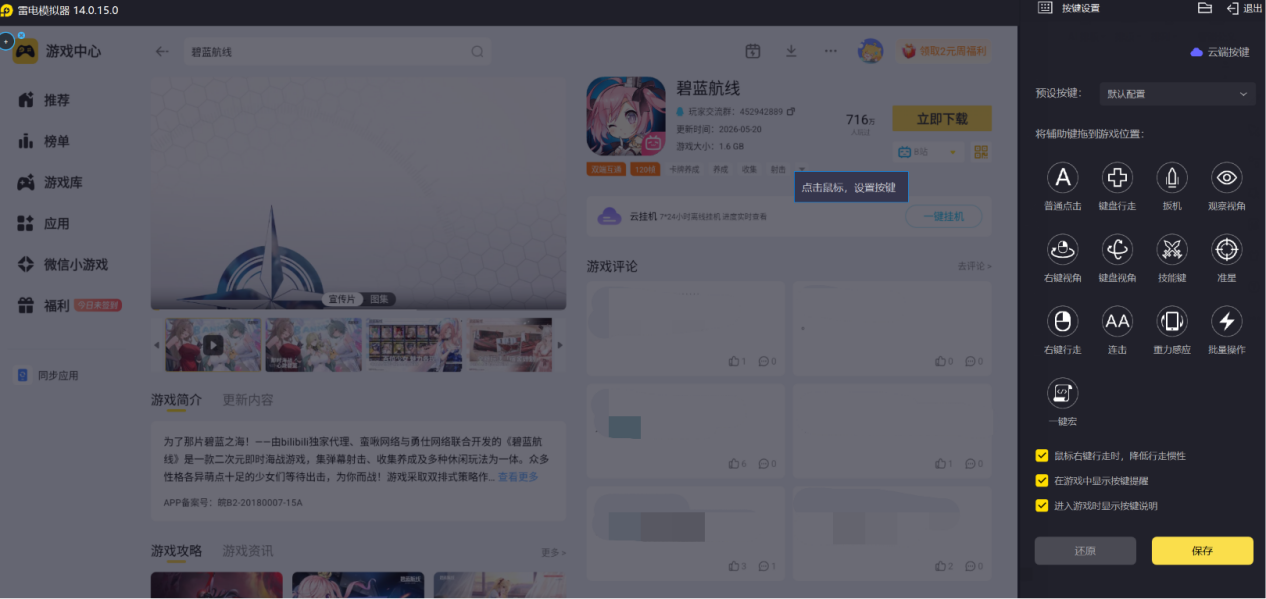Play the first video thumbnail in gallery strip
Viewport: 1266px width, 599px height.
pyautogui.click(x=213, y=345)
